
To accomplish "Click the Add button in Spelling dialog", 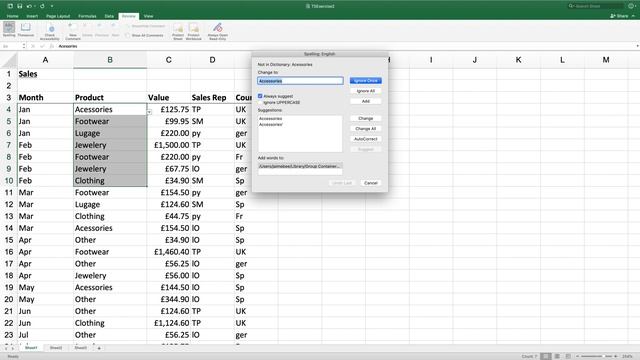I will click(366, 101).
